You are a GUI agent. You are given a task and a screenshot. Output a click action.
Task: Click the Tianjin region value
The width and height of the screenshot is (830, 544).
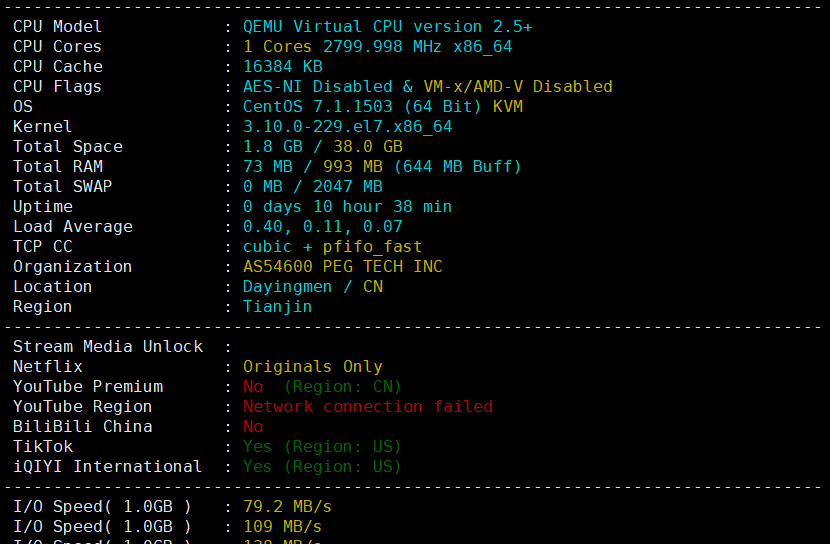(x=277, y=307)
